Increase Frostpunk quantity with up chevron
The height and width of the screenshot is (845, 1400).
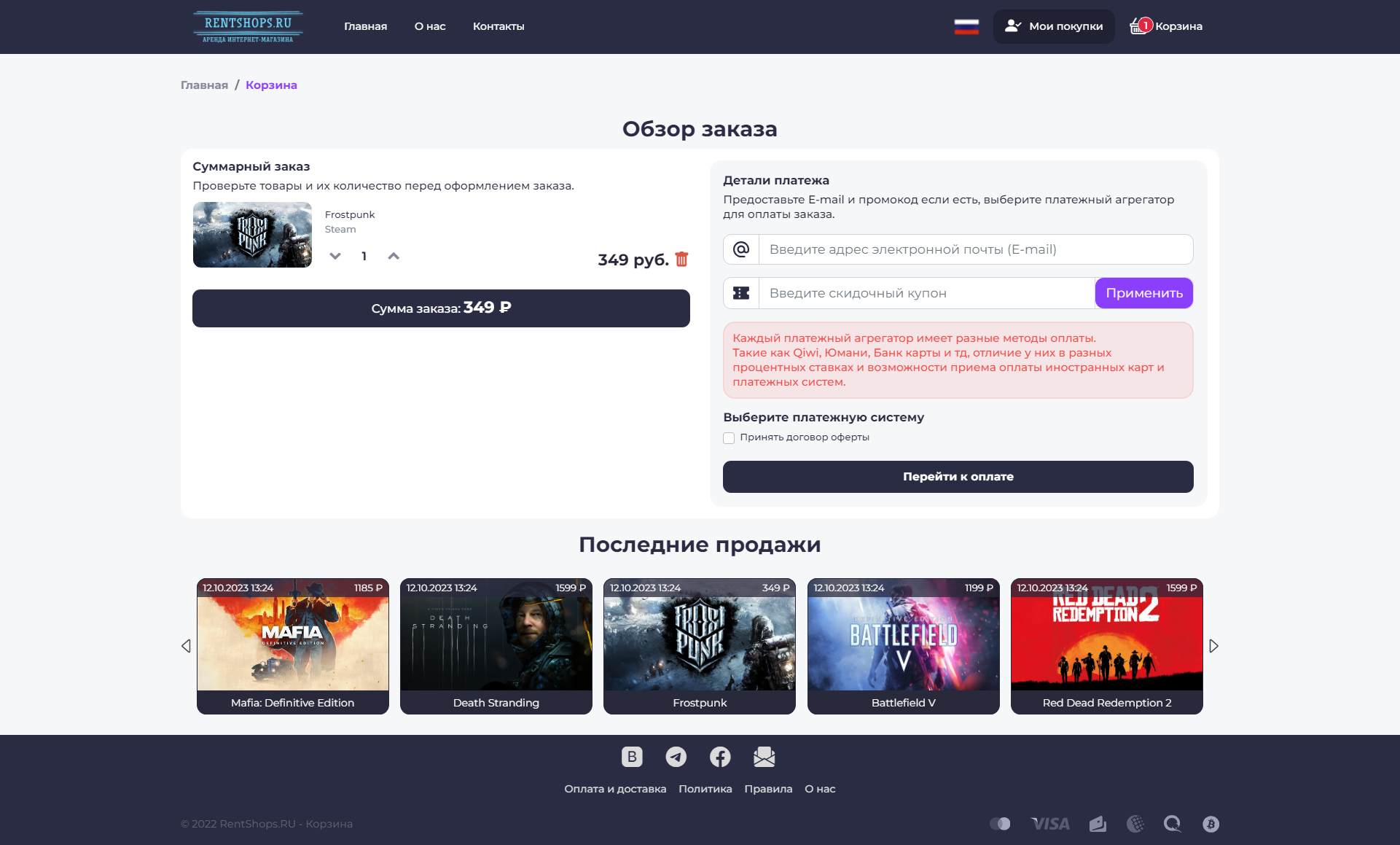394,256
